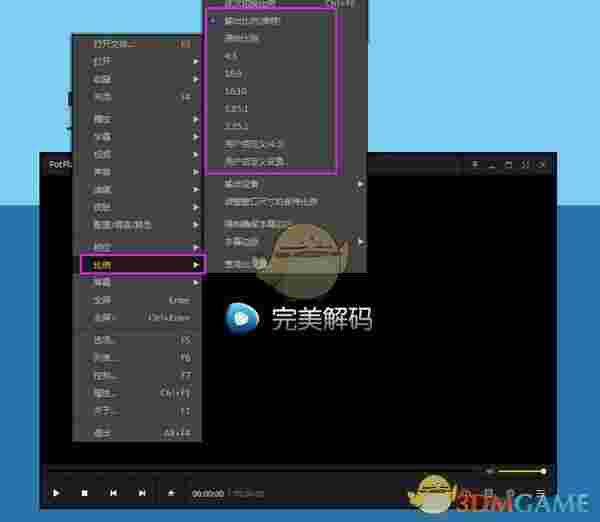Skip to the previous track
Viewport: 600px width, 522px height.
[x=113, y=493]
